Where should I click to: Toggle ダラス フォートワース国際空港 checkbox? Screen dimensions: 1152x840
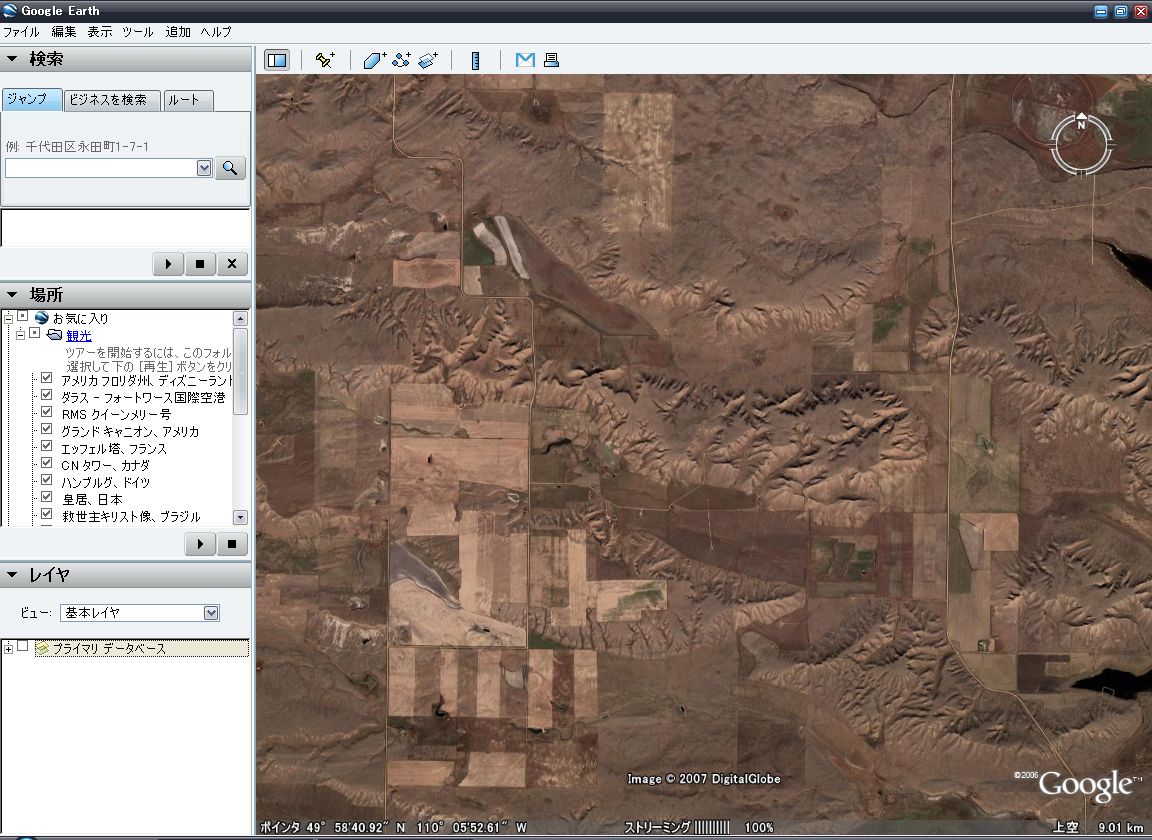coord(46,395)
